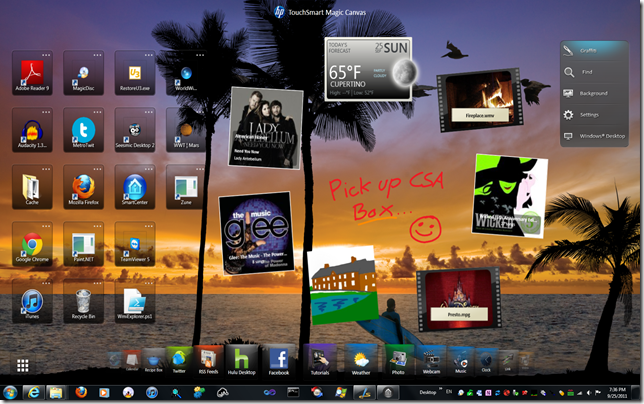Image resolution: width=644 pixels, height=404 pixels.
Task: Open the Paint.NET shortcut tile
Action: tap(83, 244)
